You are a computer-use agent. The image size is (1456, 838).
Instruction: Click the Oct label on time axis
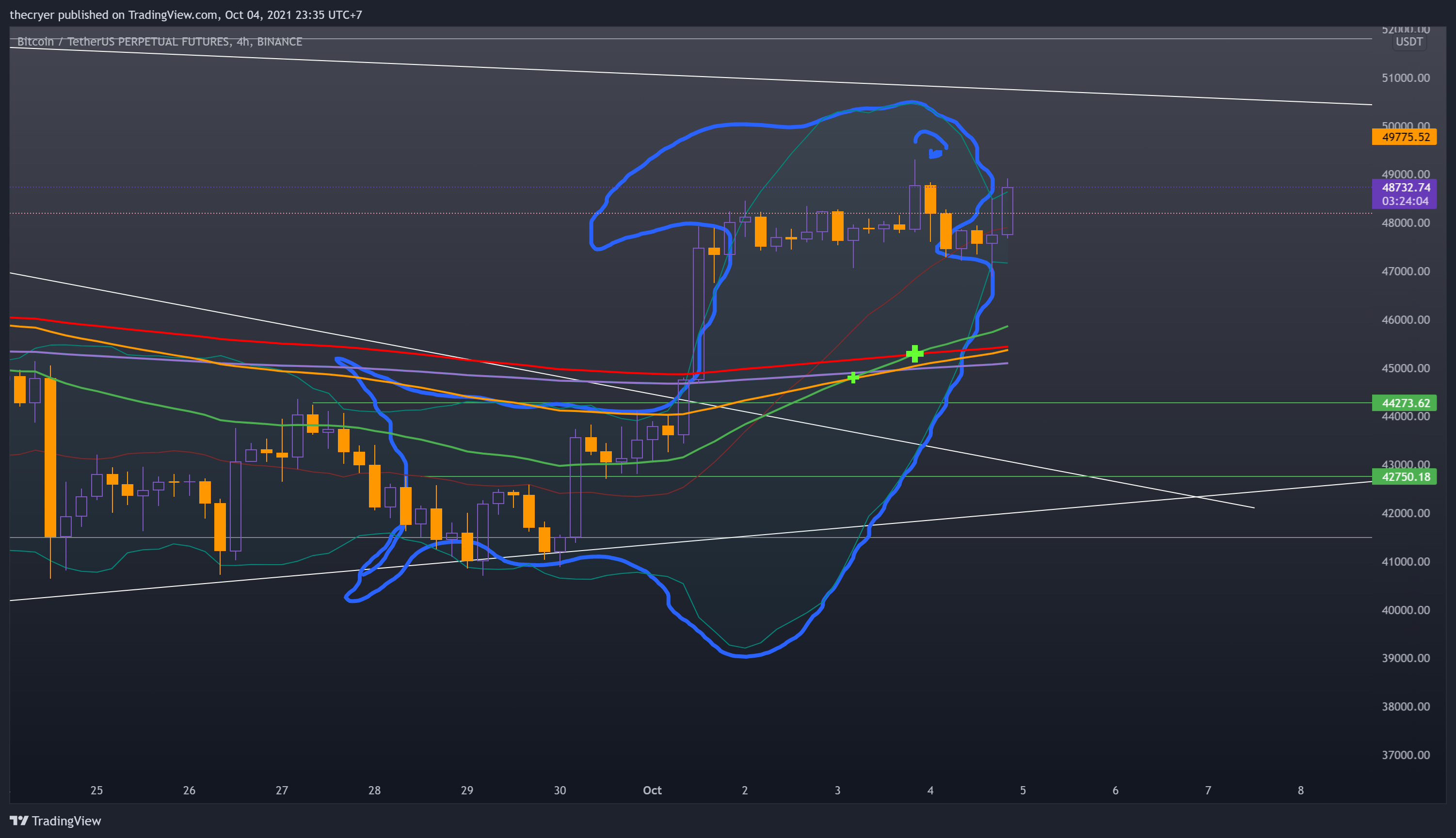coord(652,790)
